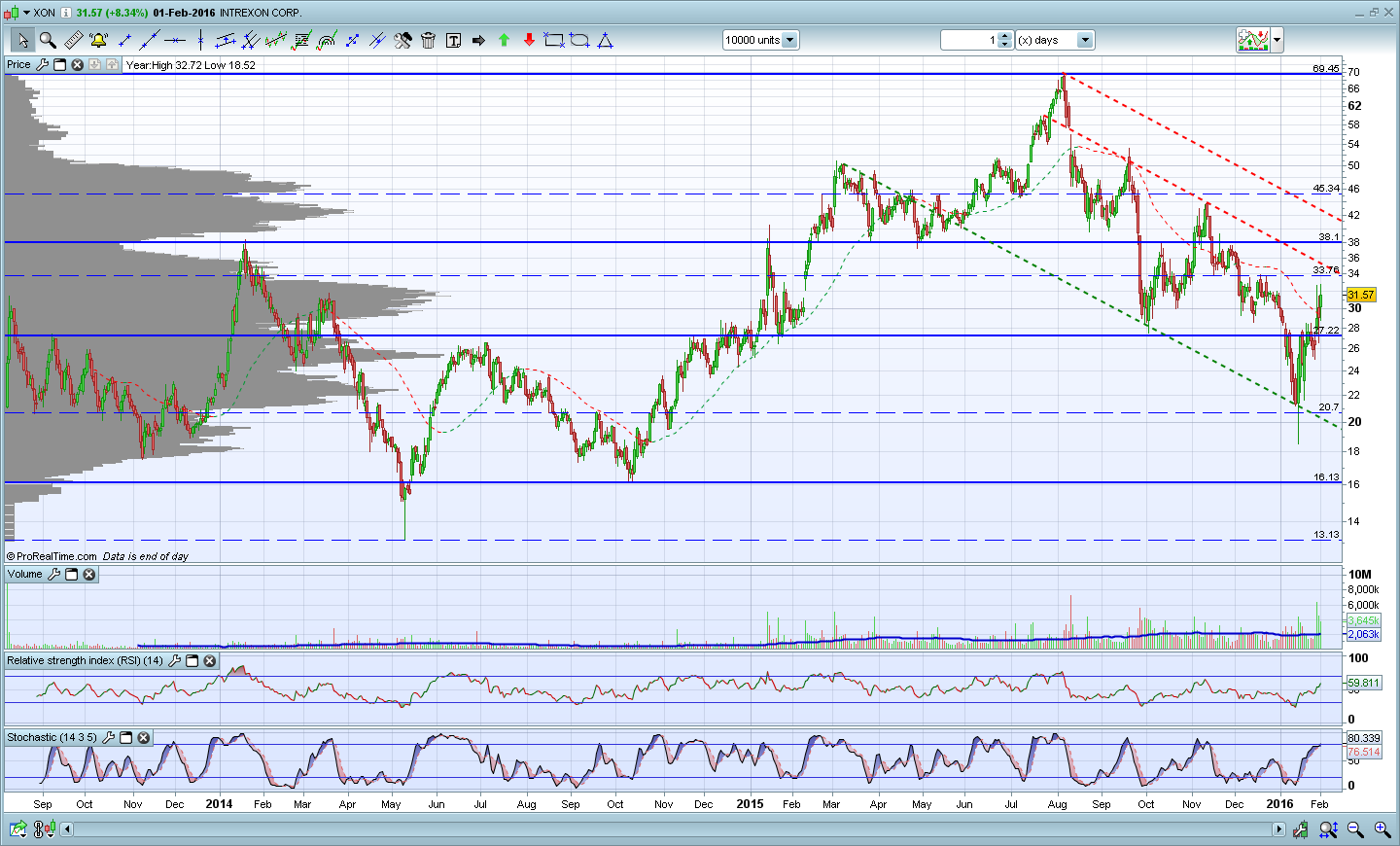Open the chart export options icon
The height and width of the screenshot is (846, 1400).
[x=18, y=829]
